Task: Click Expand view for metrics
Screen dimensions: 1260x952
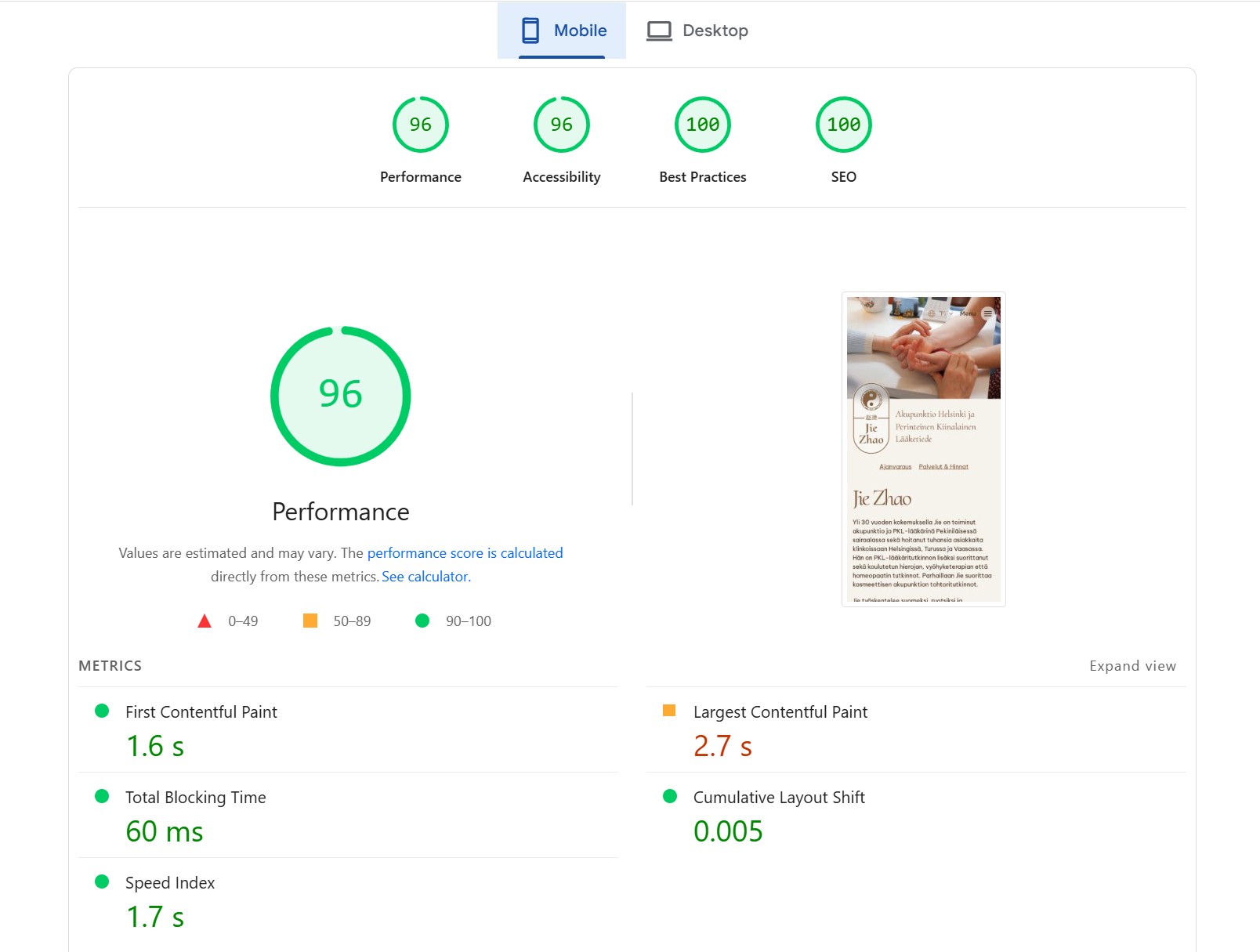Action: 1132,666
